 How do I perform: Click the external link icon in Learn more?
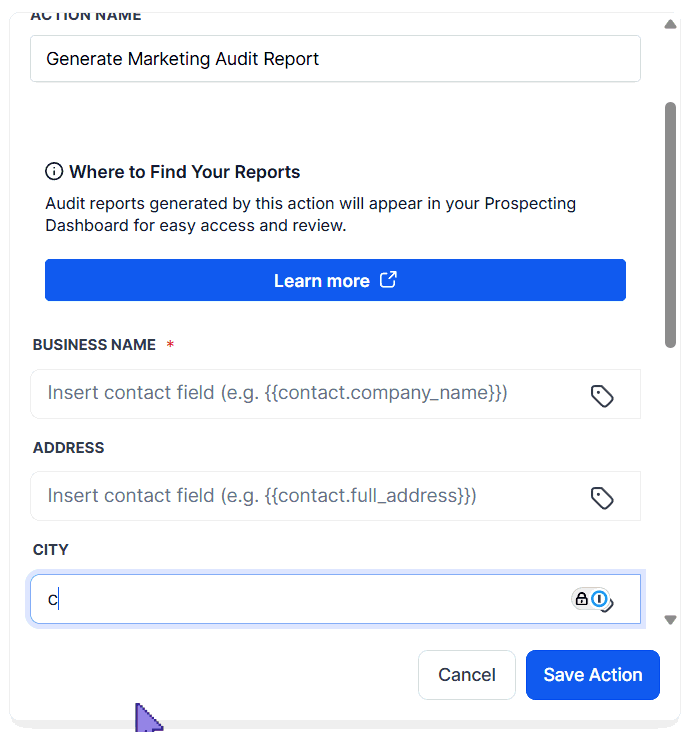(388, 280)
